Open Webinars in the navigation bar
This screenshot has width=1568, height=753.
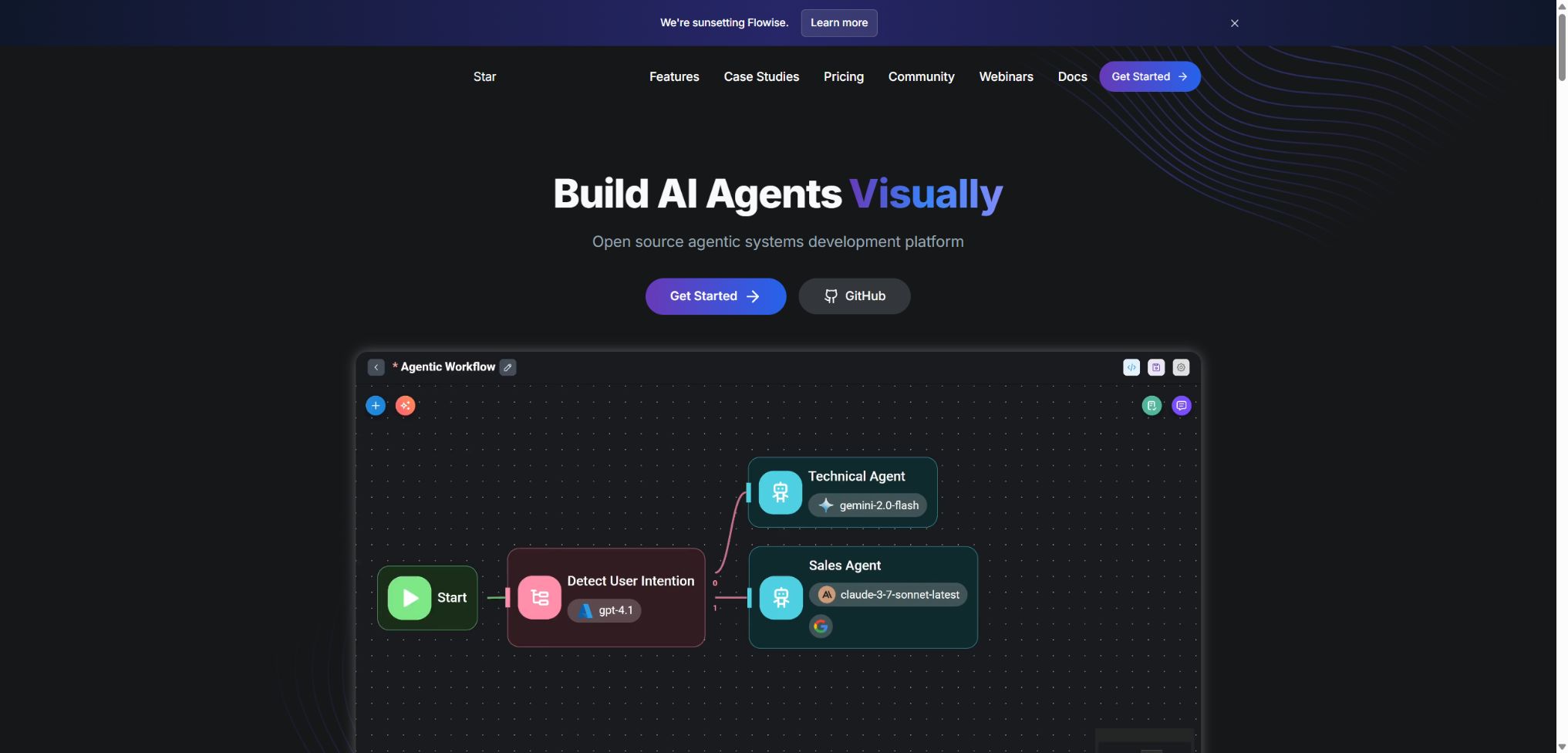click(1006, 76)
